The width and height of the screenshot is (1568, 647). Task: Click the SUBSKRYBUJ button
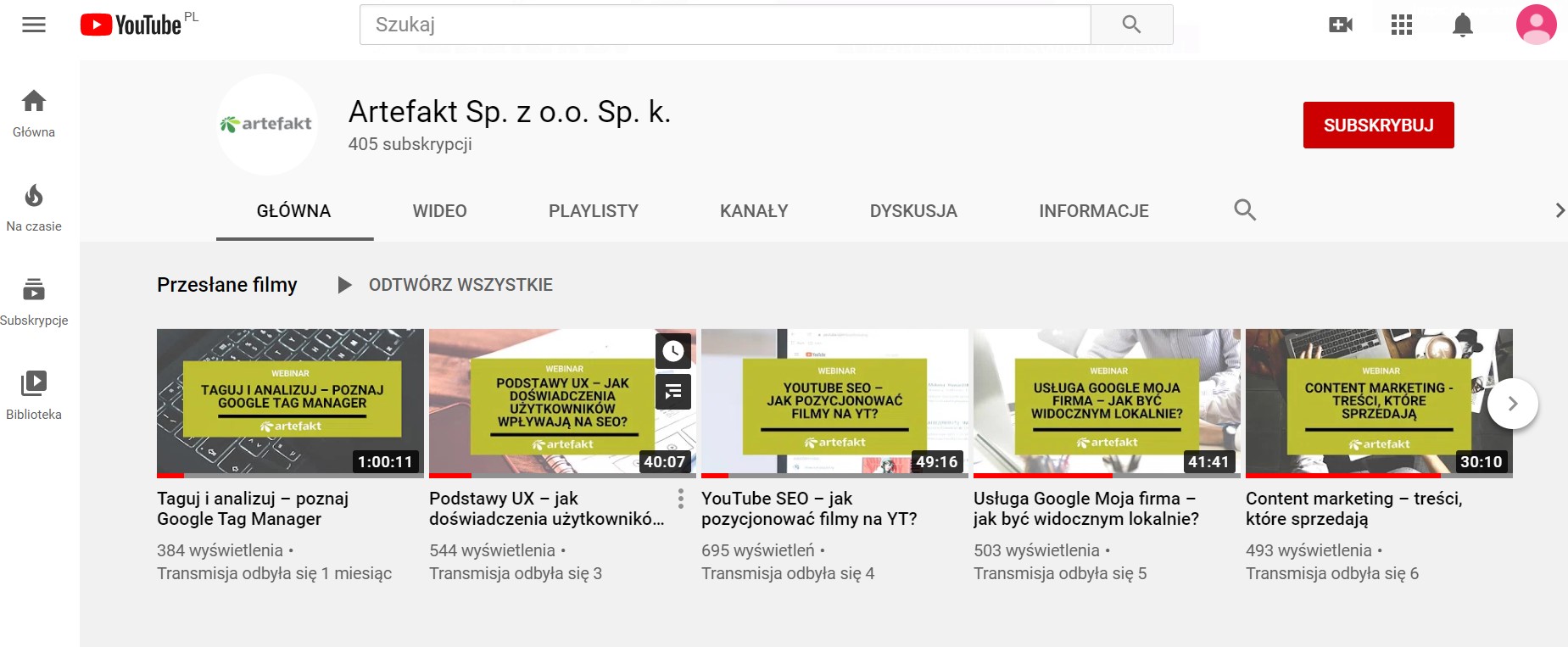[1379, 125]
